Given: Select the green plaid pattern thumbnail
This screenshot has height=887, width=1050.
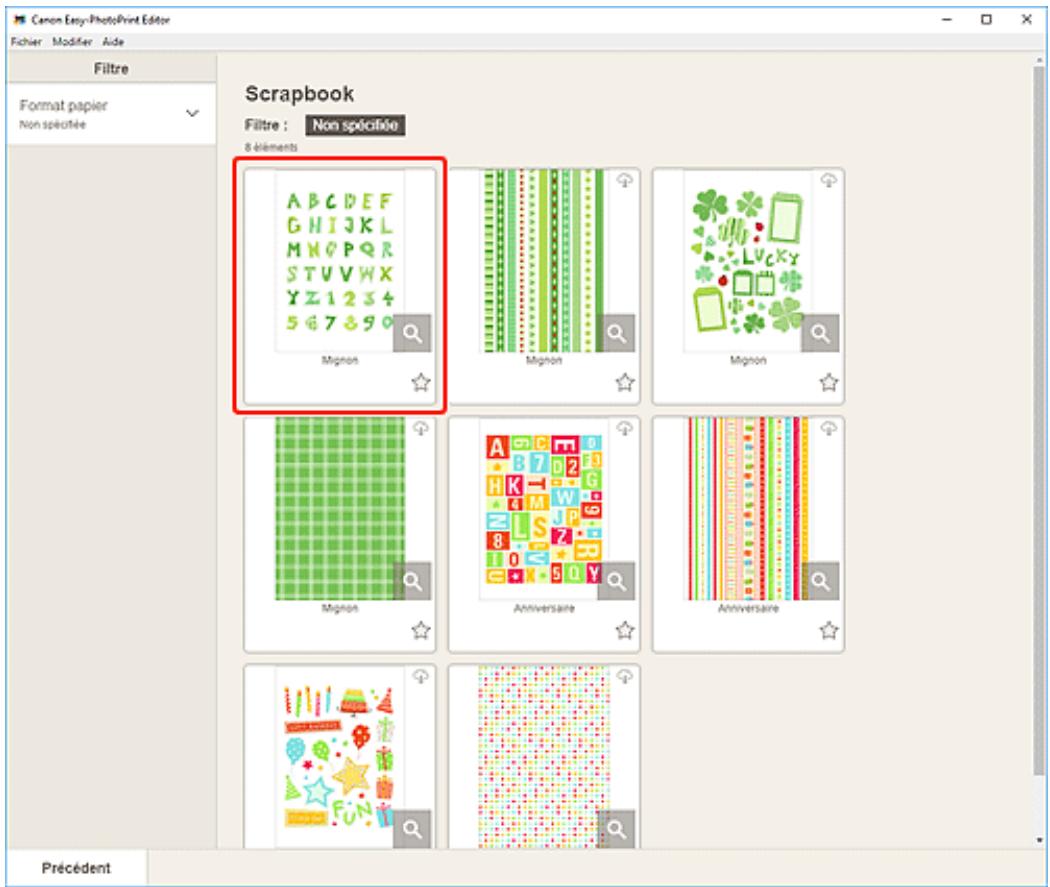Looking at the screenshot, I should tap(340, 509).
